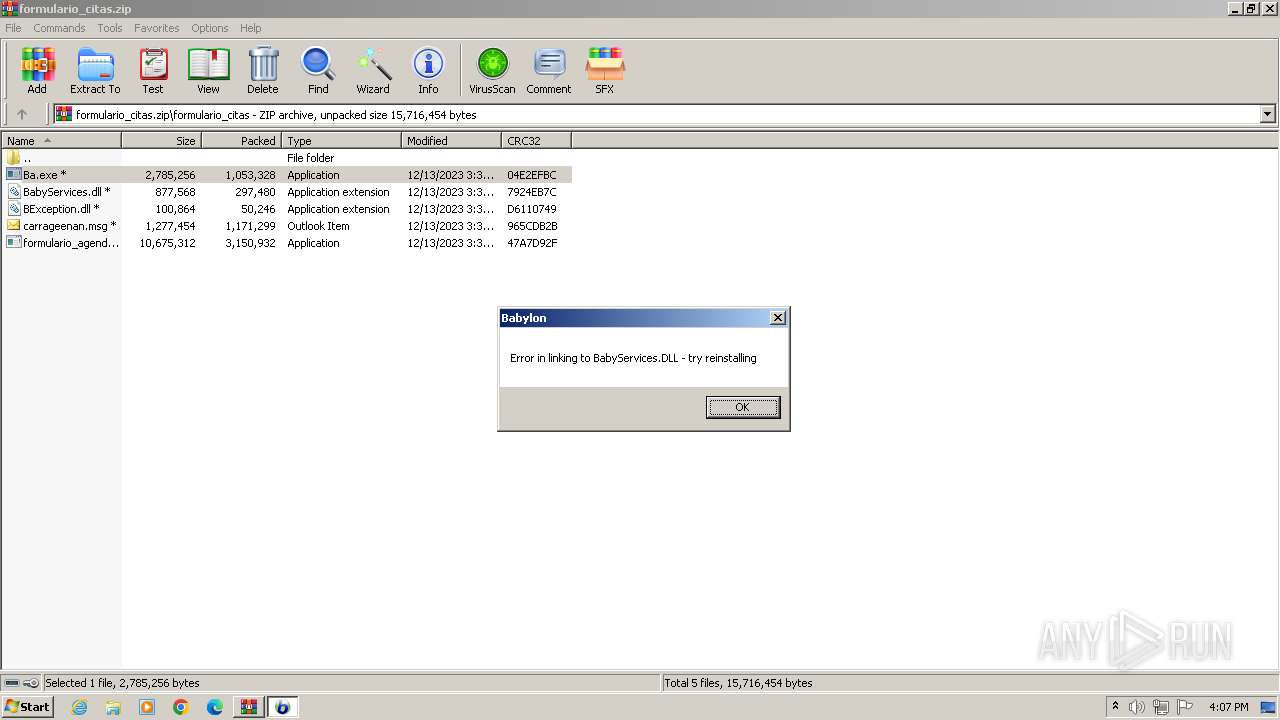Click the Extract To toolbar icon
The image size is (1280, 720).
(x=95, y=70)
